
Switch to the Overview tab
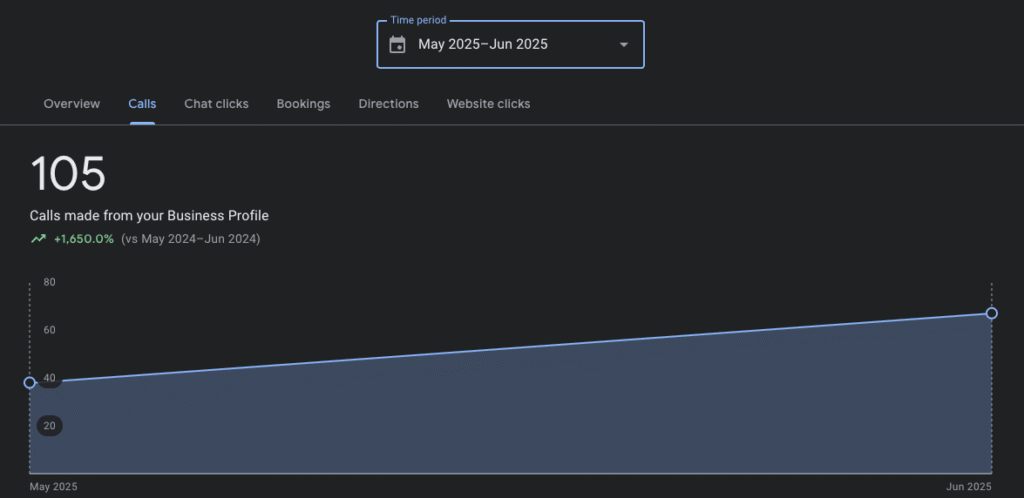pos(72,104)
